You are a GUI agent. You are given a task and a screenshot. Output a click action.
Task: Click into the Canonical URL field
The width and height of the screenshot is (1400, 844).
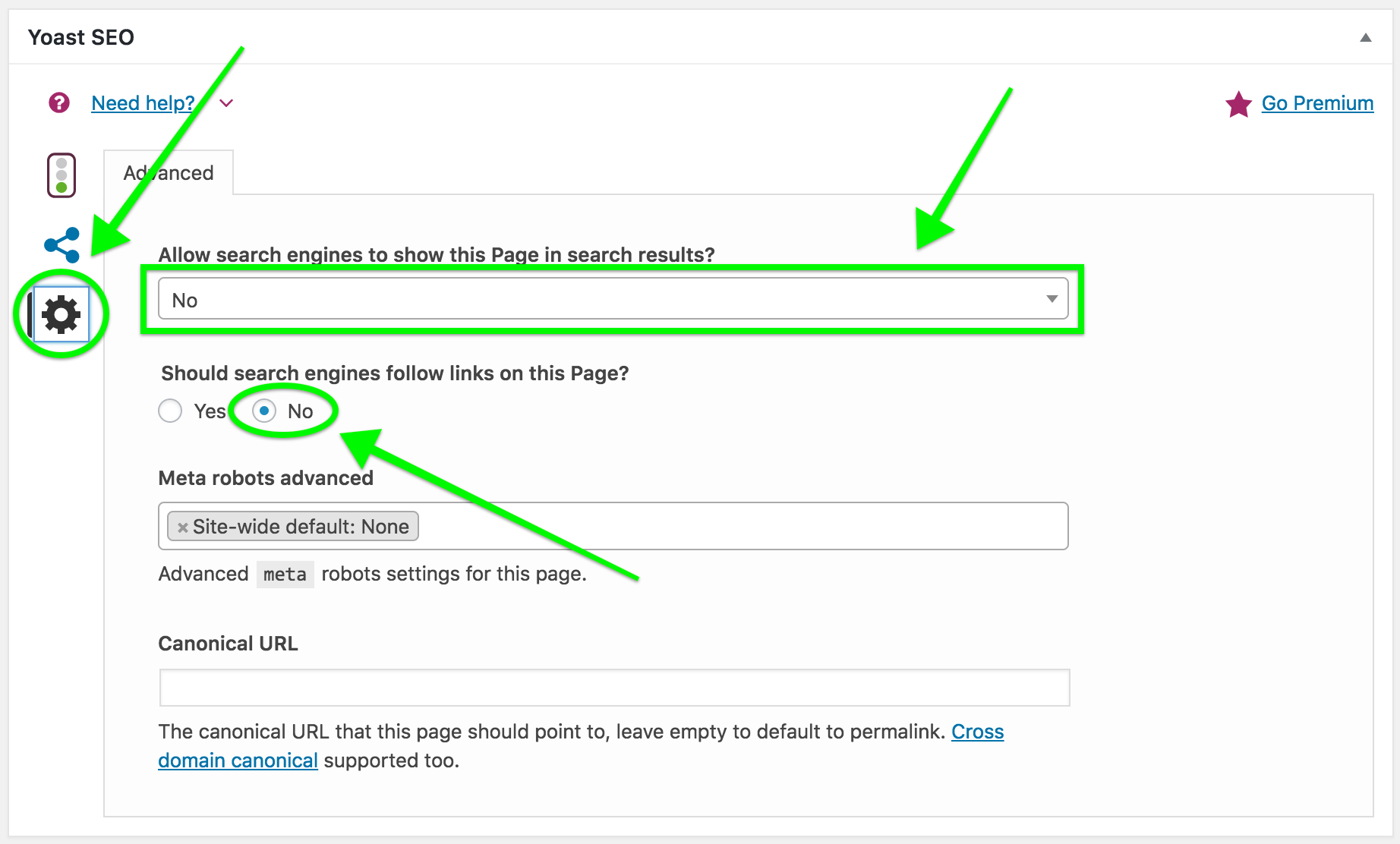pyautogui.click(x=614, y=688)
